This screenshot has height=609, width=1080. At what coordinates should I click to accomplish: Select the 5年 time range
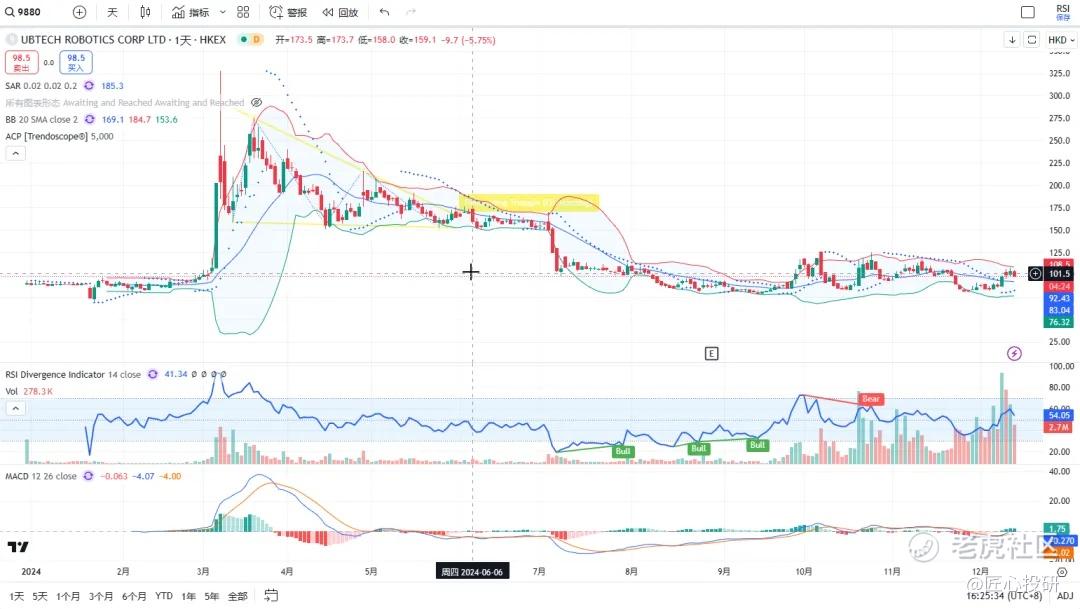tap(211, 596)
